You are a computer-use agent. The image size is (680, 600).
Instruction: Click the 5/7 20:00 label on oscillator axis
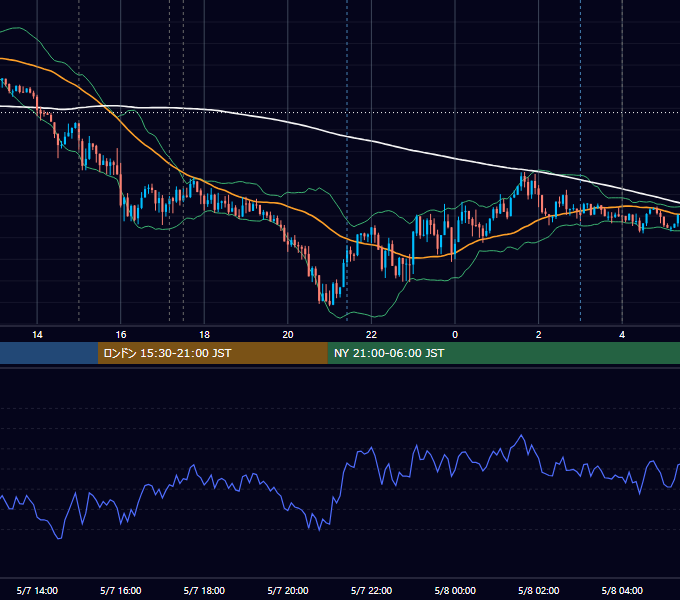(288, 590)
